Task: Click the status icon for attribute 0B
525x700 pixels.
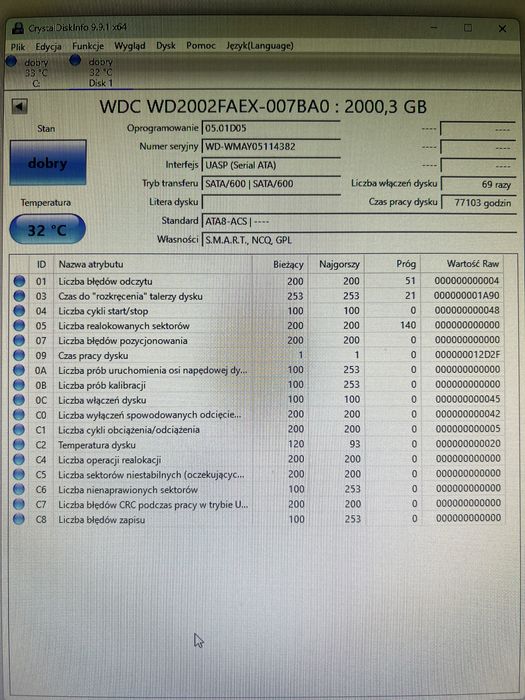Action: point(19,385)
